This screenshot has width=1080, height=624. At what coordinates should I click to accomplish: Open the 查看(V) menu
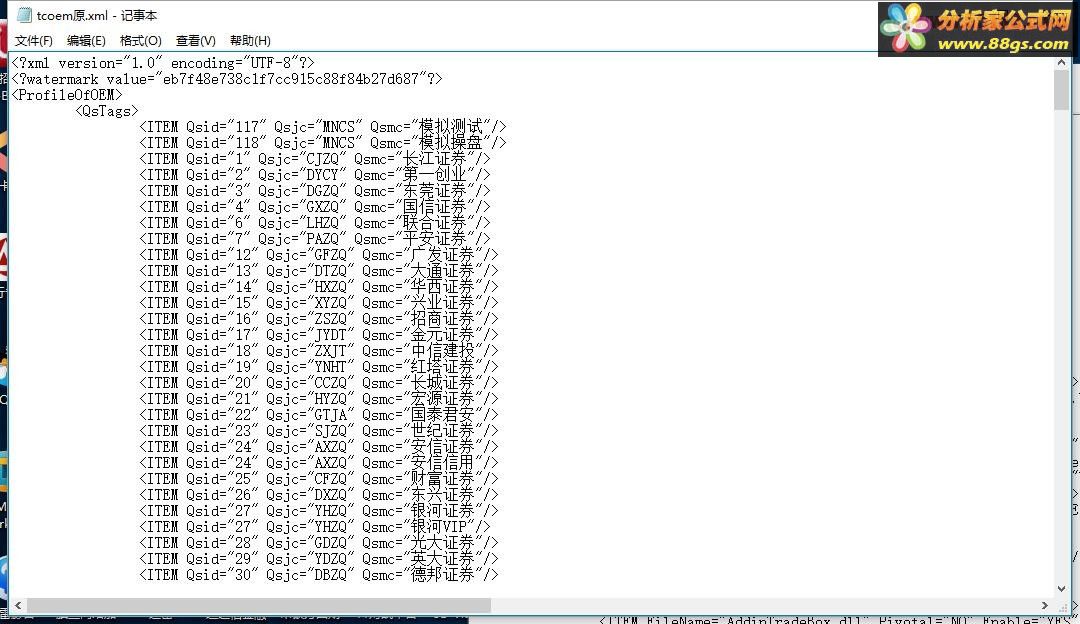(196, 41)
